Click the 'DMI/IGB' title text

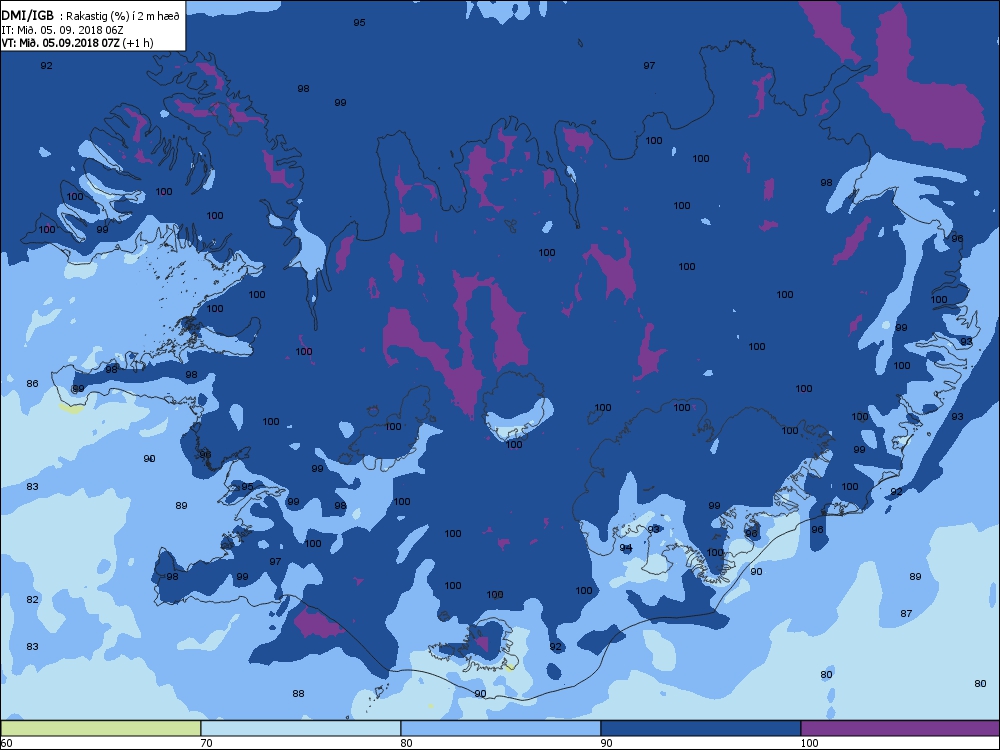point(27,16)
